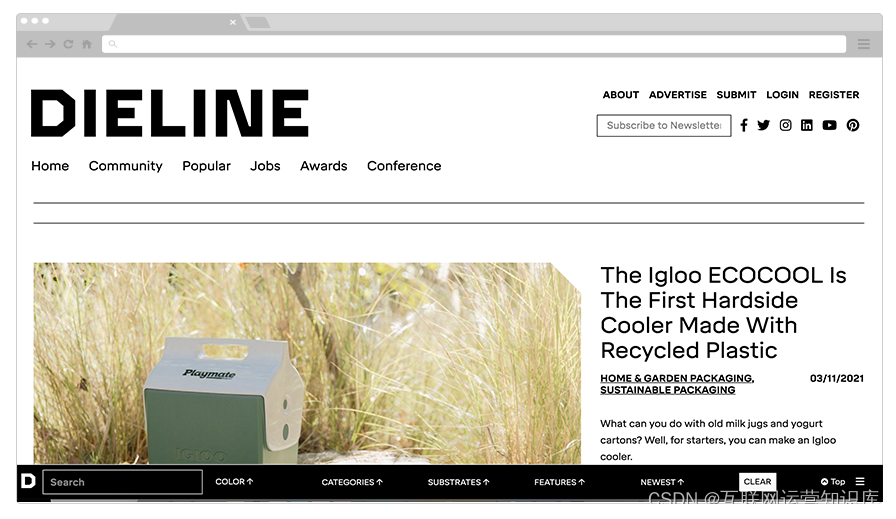896x519 pixels.
Task: Open the ADVERTISE link
Action: (x=678, y=95)
